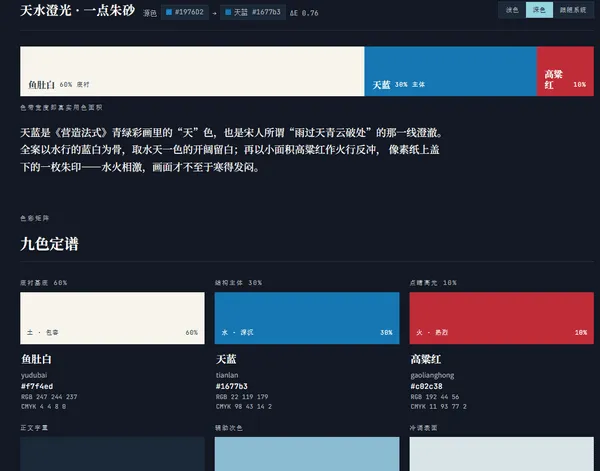
Task: Click the RGB 22 119 179 value
Action: 242,397
